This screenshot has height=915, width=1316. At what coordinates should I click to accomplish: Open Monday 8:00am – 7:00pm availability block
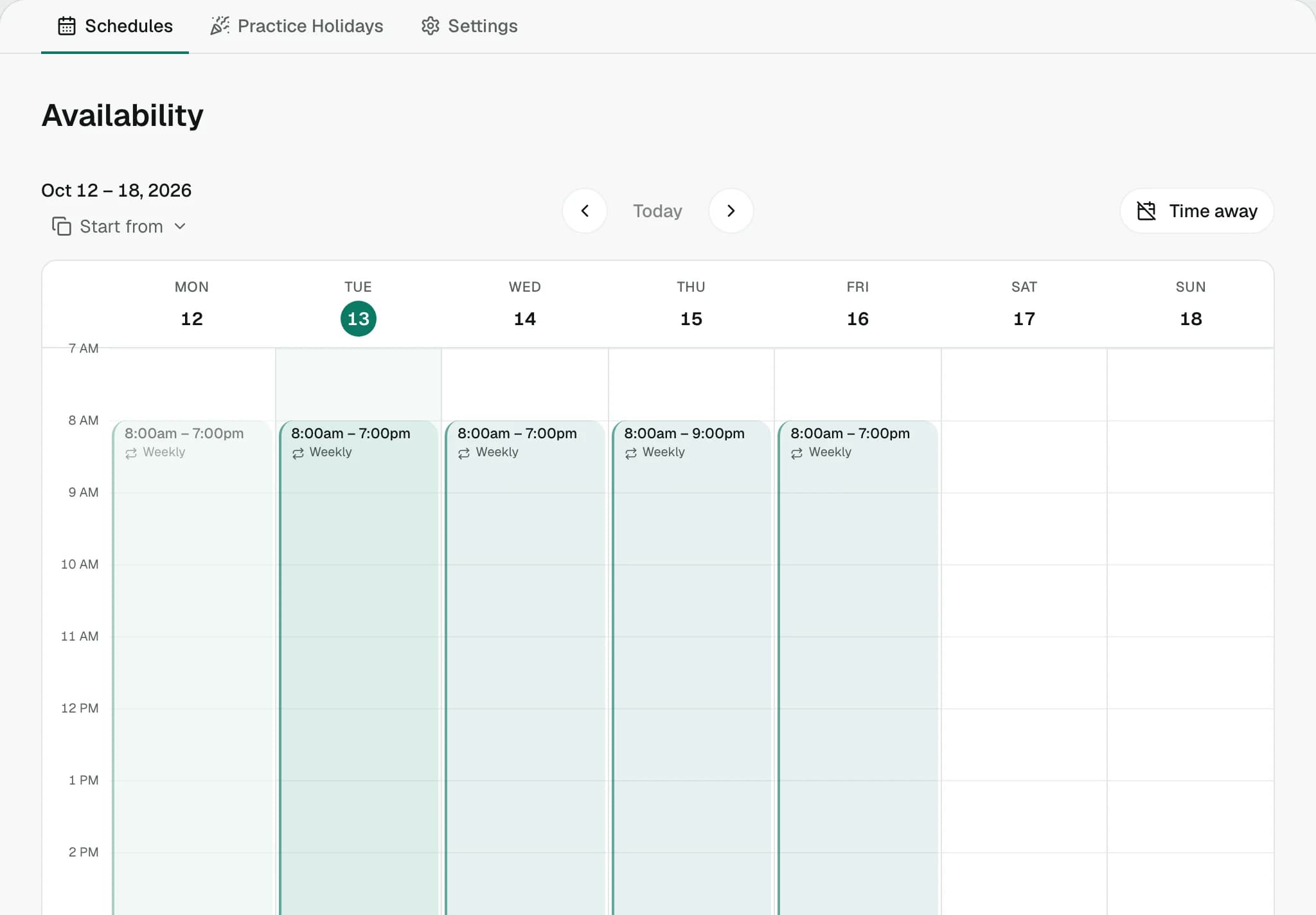[193, 668]
